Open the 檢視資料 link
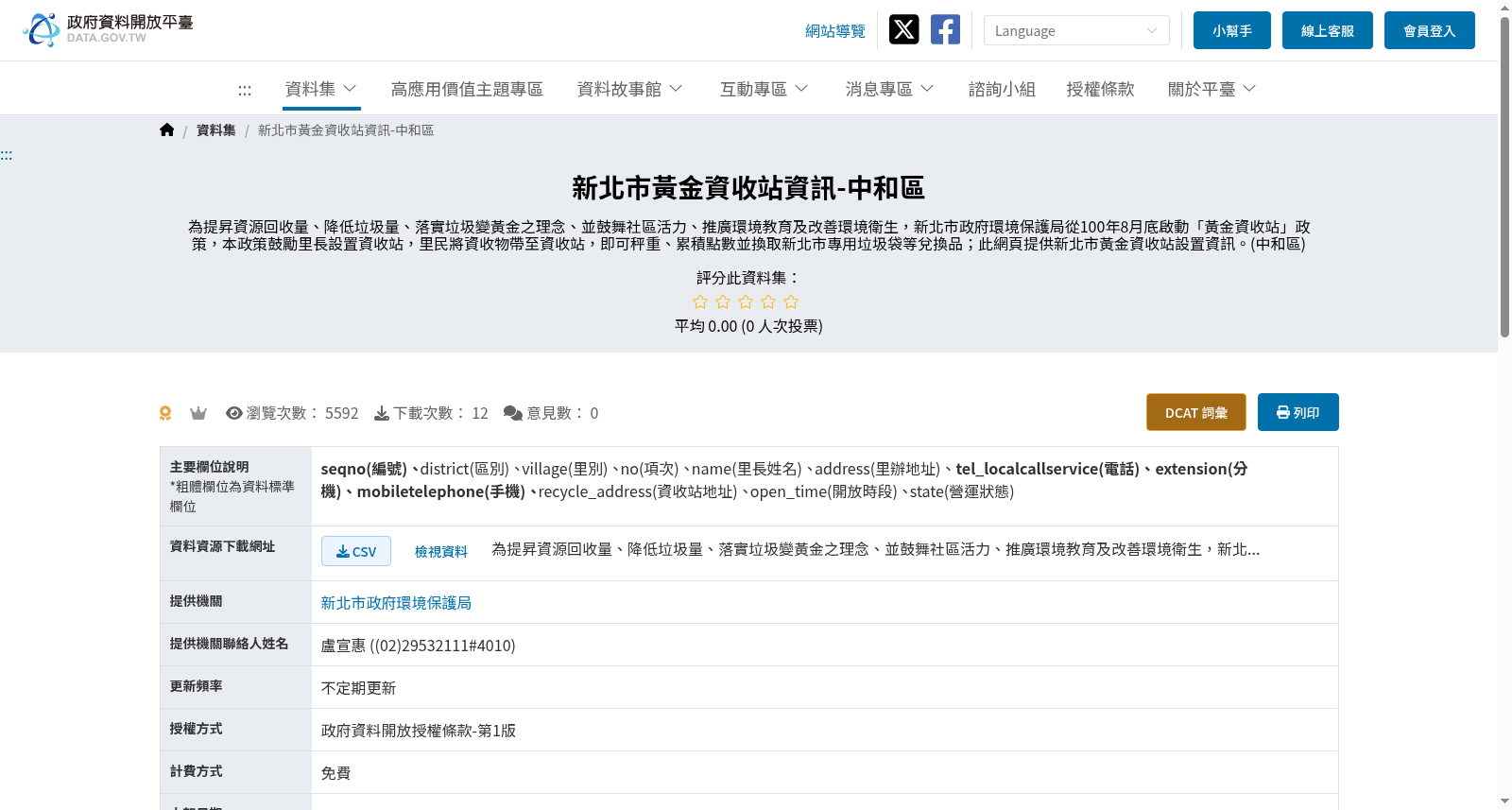 click(441, 551)
